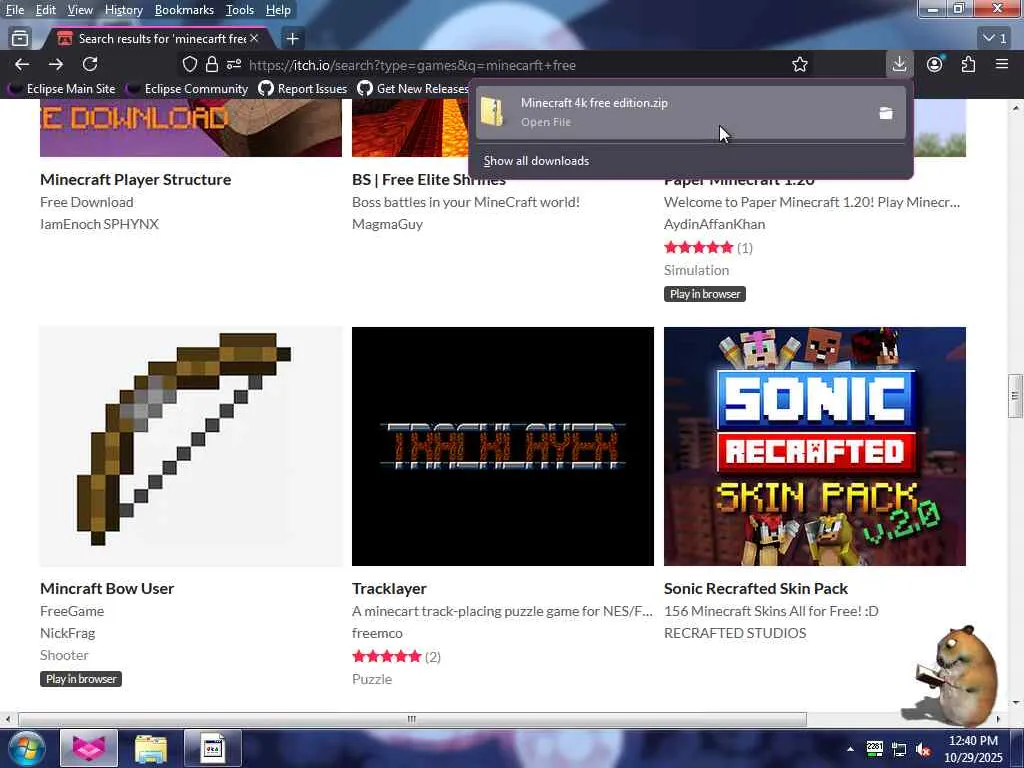This screenshot has width=1024, height=768.
Task: Click Paper Minecraft five-star rating
Action: coord(699,248)
